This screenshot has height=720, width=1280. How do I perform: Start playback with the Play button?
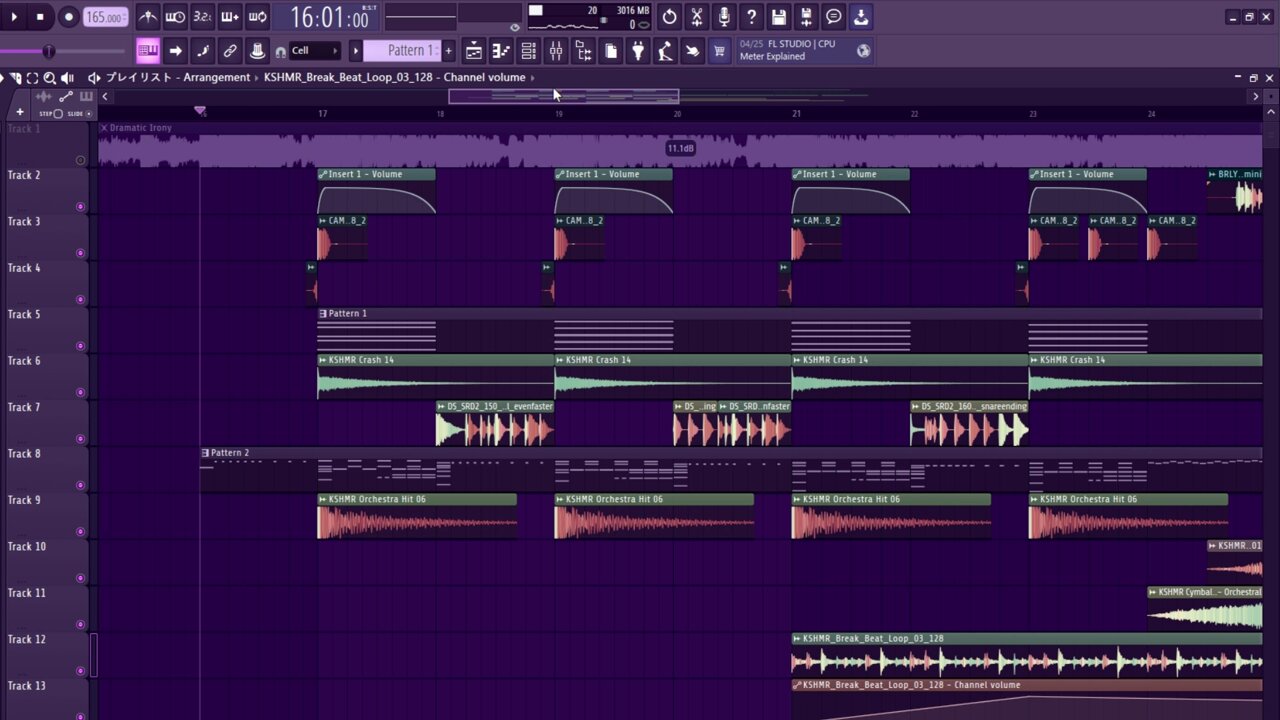(14, 16)
